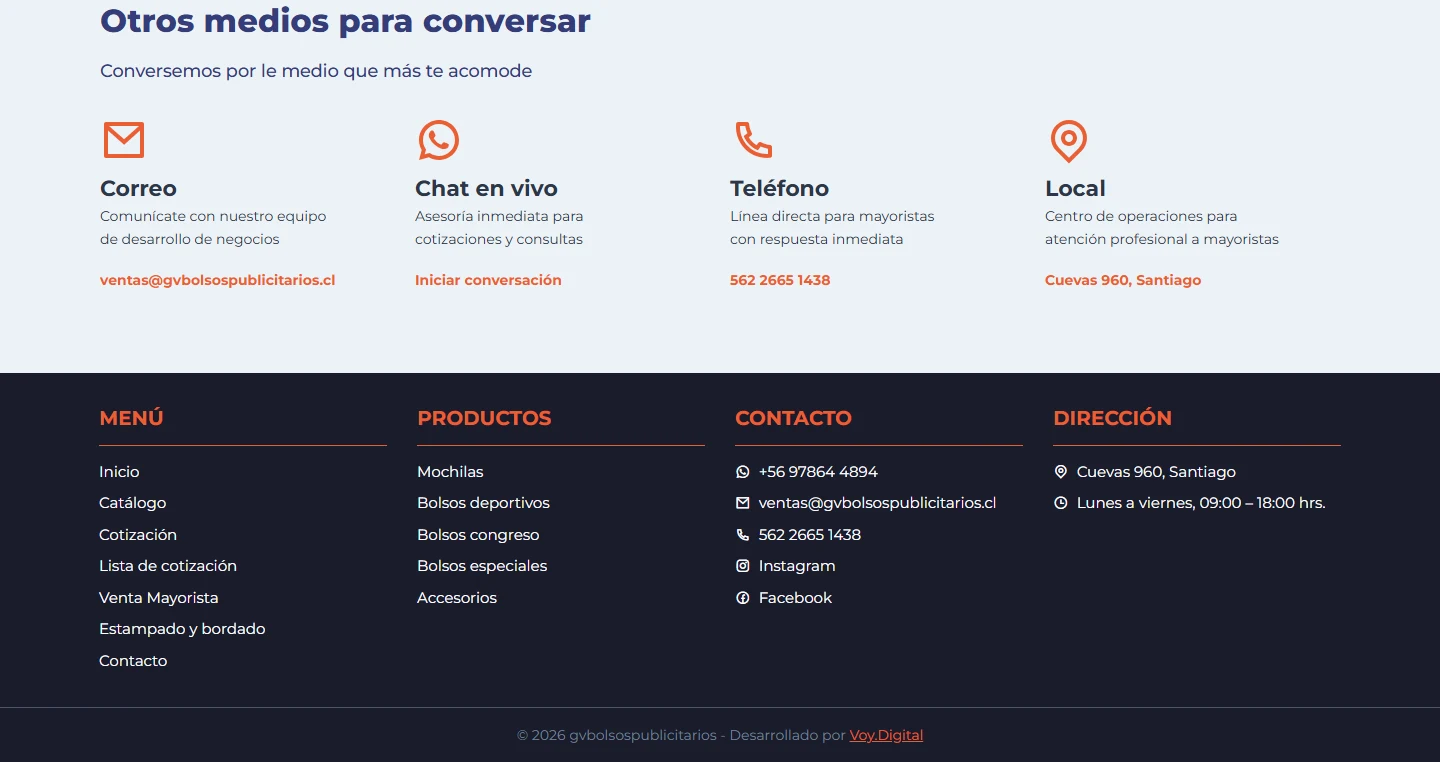Open the Bolsos congreso product category
Image resolution: width=1440 pixels, height=762 pixels.
[478, 535]
